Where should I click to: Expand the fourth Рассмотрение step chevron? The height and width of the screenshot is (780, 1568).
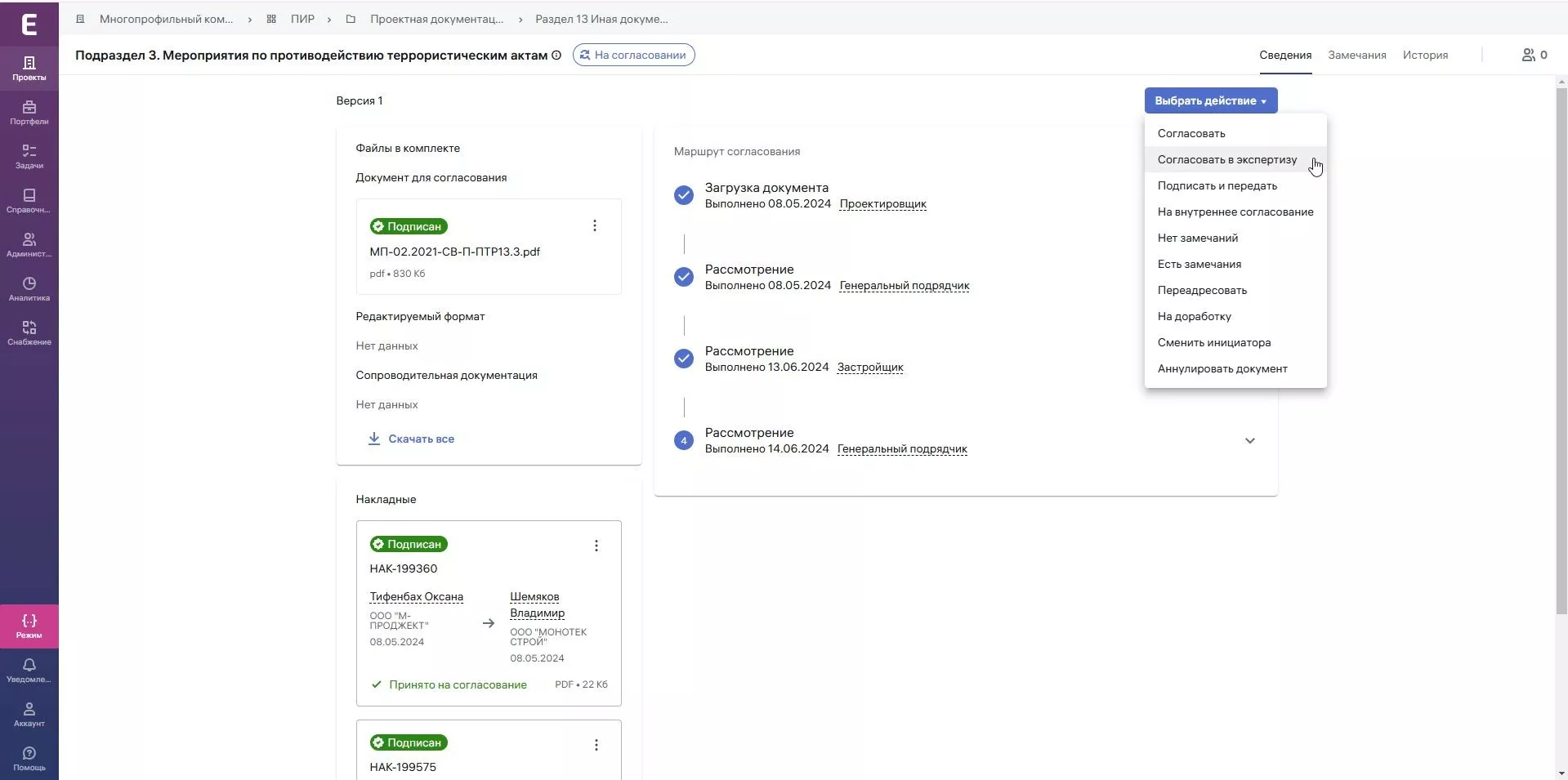1249,441
